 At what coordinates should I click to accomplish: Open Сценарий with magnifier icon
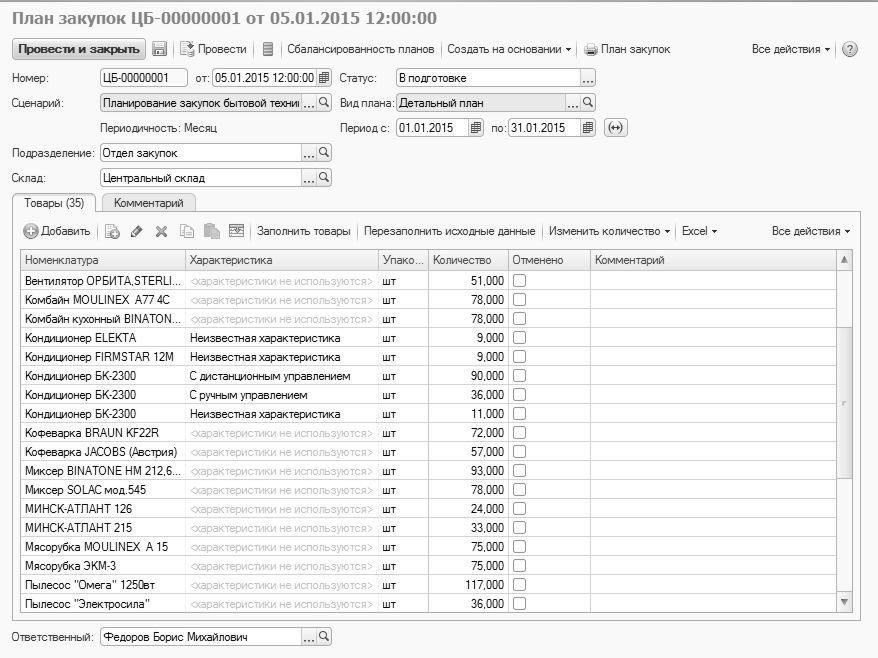[324, 102]
